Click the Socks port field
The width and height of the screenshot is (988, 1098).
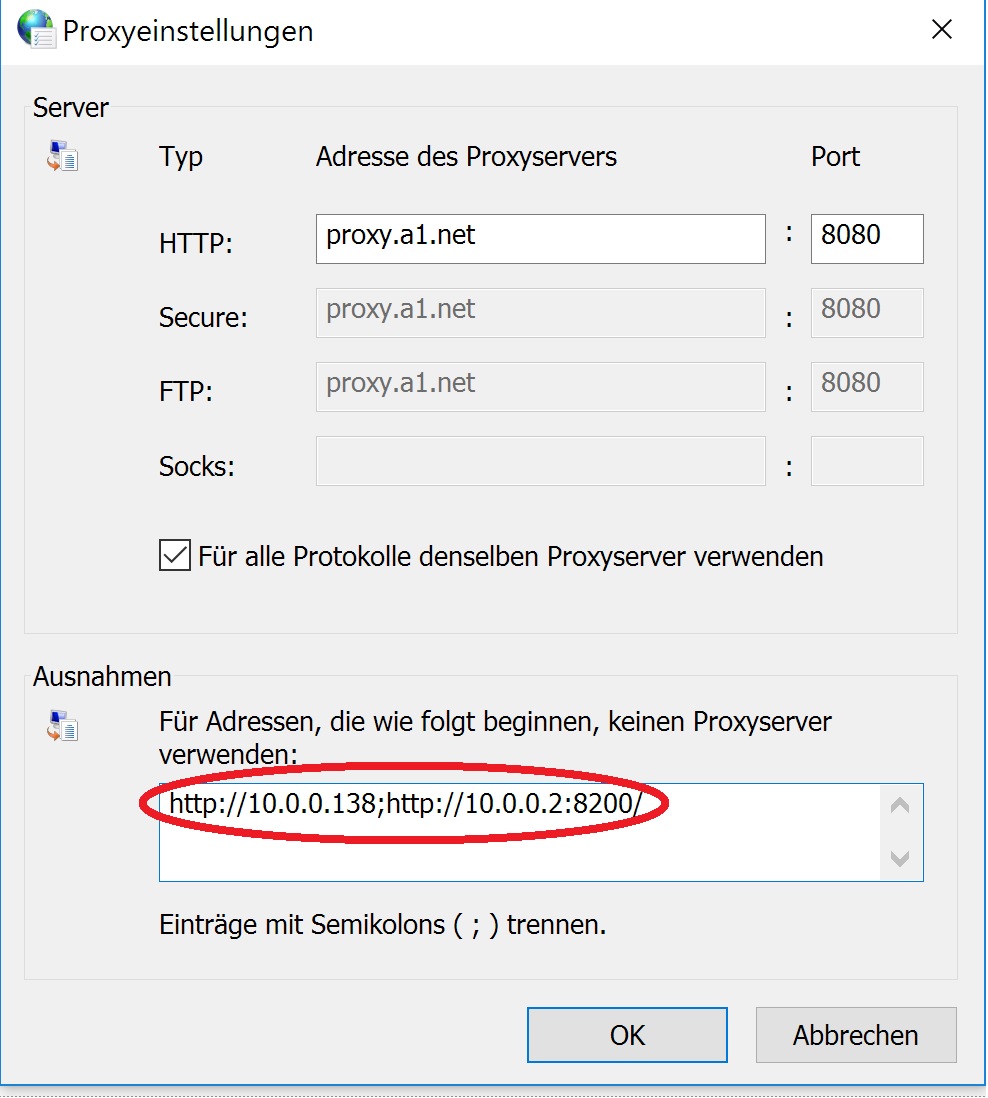pyautogui.click(x=867, y=461)
